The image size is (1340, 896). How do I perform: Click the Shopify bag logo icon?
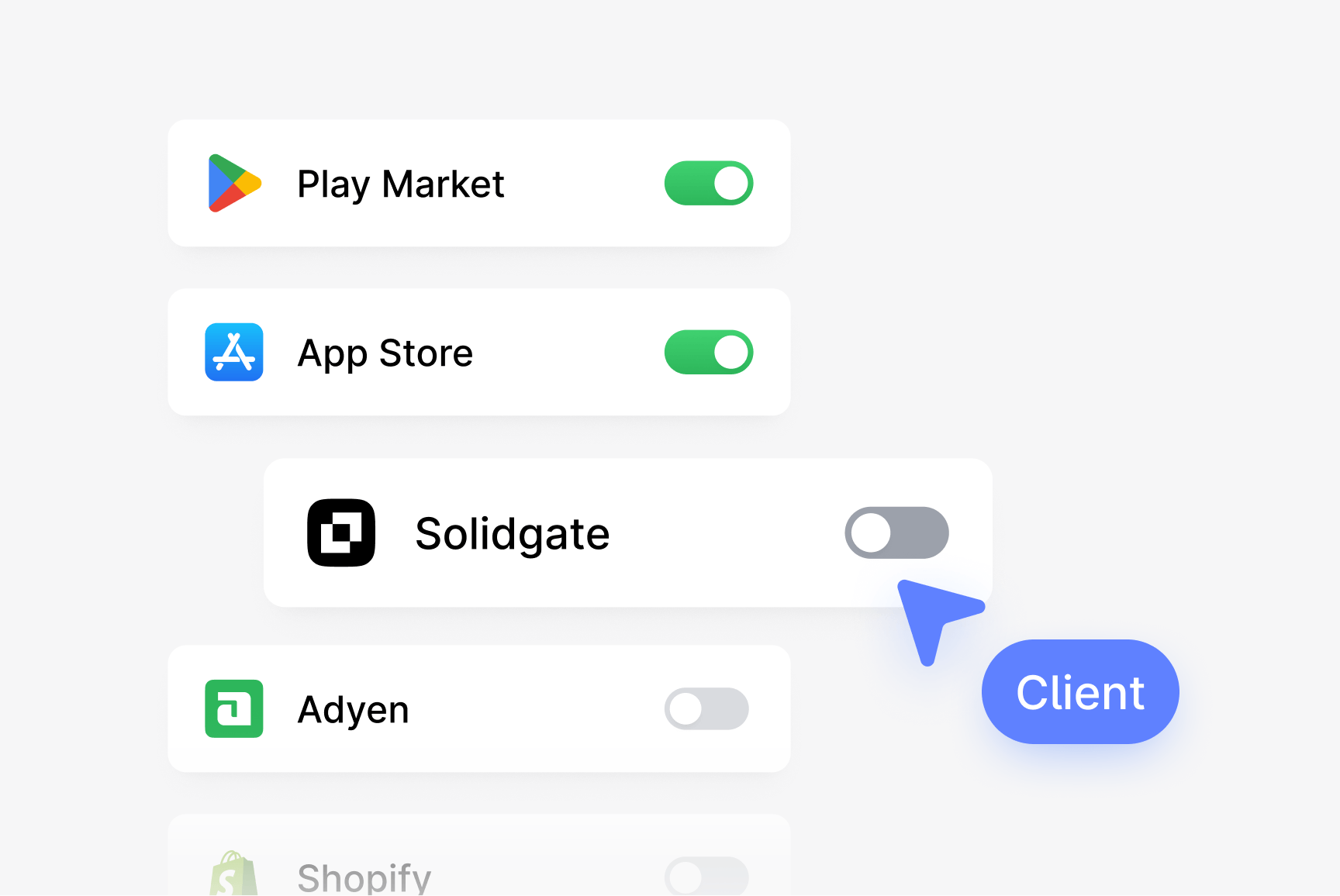pos(233,874)
